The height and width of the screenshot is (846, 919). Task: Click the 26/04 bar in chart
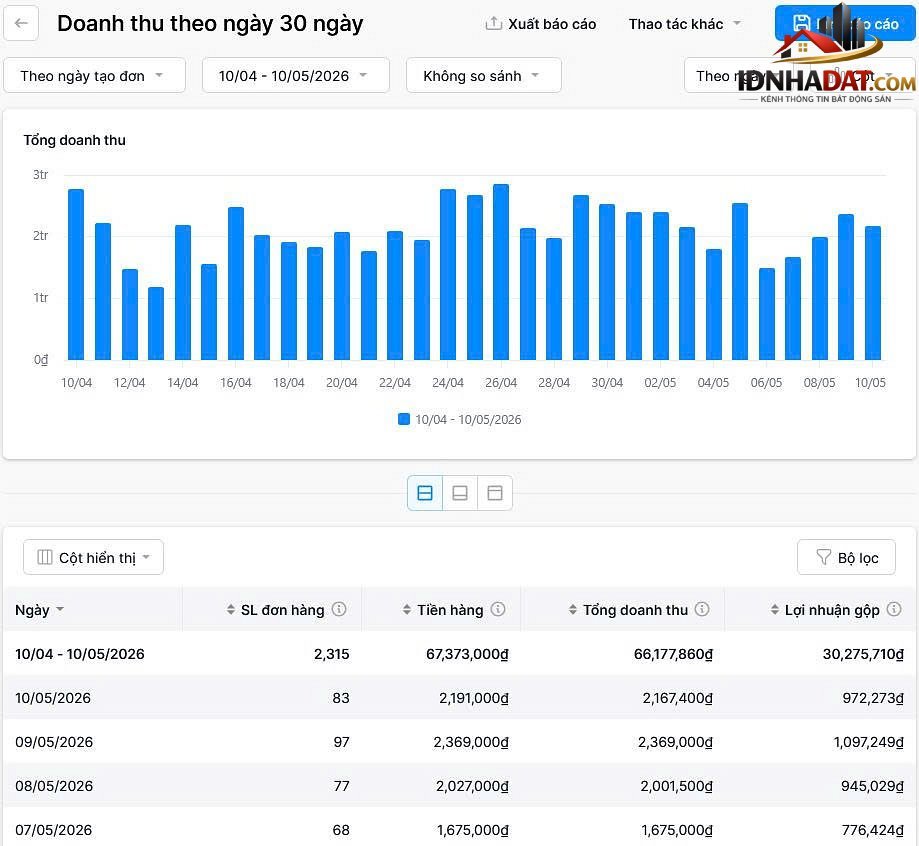501,272
